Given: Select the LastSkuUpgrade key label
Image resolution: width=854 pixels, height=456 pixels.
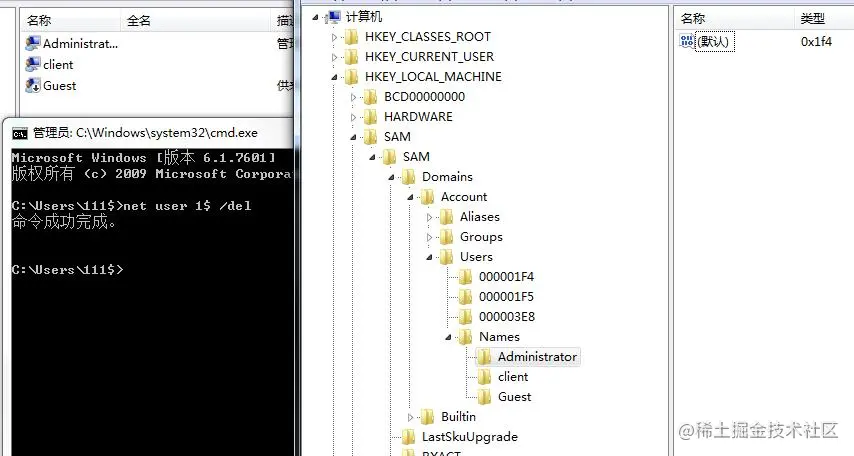Looking at the screenshot, I should (x=470, y=437).
